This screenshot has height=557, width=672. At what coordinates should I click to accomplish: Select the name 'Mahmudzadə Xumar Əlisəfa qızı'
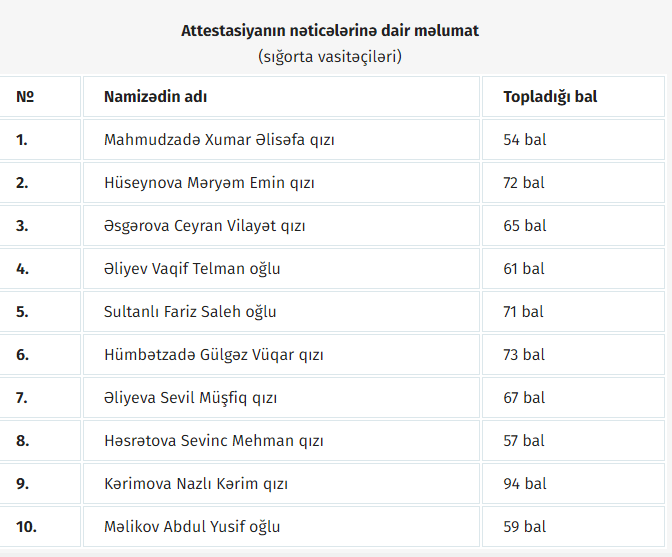coord(219,140)
